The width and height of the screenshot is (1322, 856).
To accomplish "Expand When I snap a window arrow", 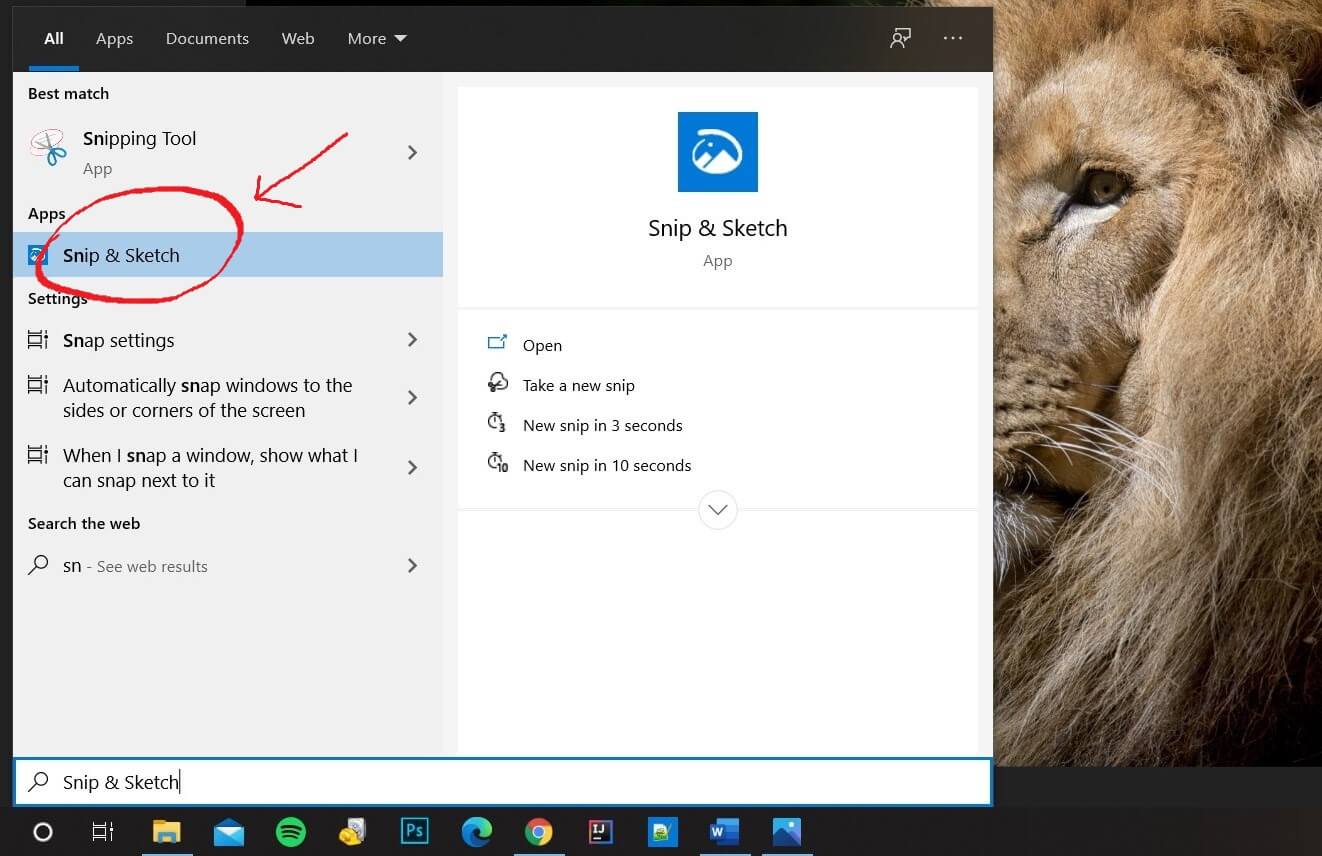I will coord(412,468).
